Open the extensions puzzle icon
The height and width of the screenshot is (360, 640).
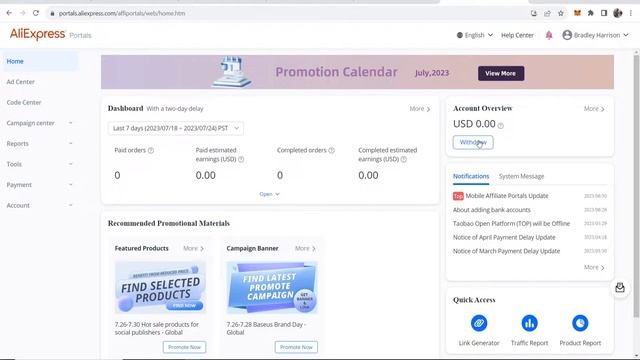tap(591, 13)
